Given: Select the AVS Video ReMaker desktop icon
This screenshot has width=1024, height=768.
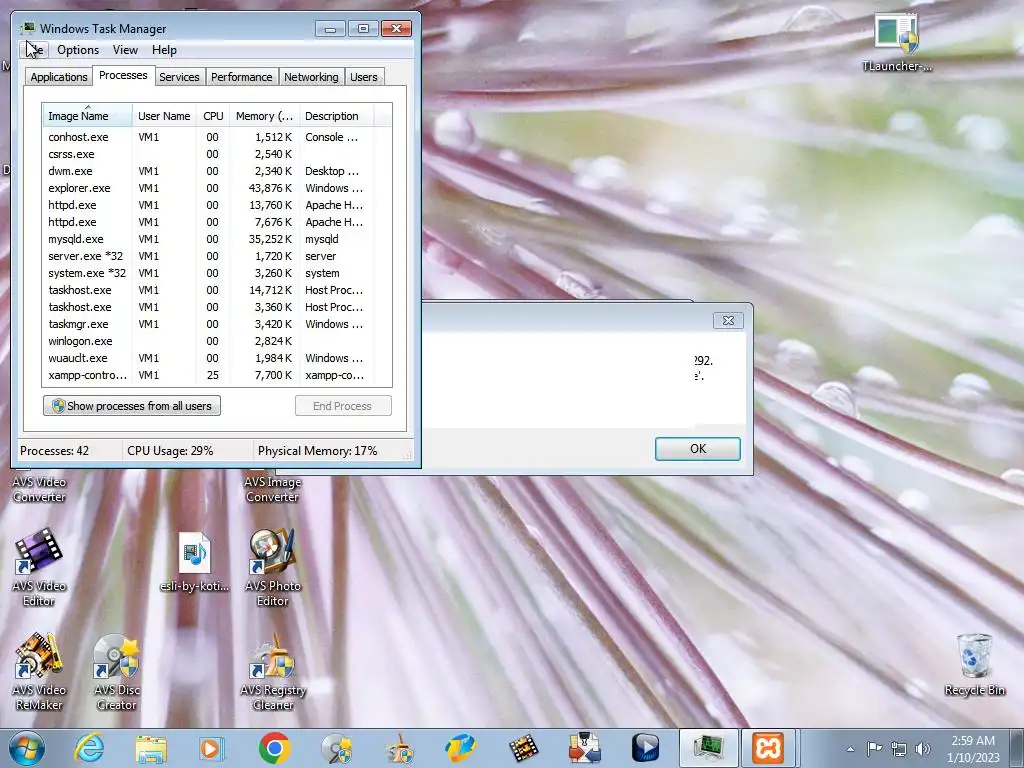Looking at the screenshot, I should (39, 671).
